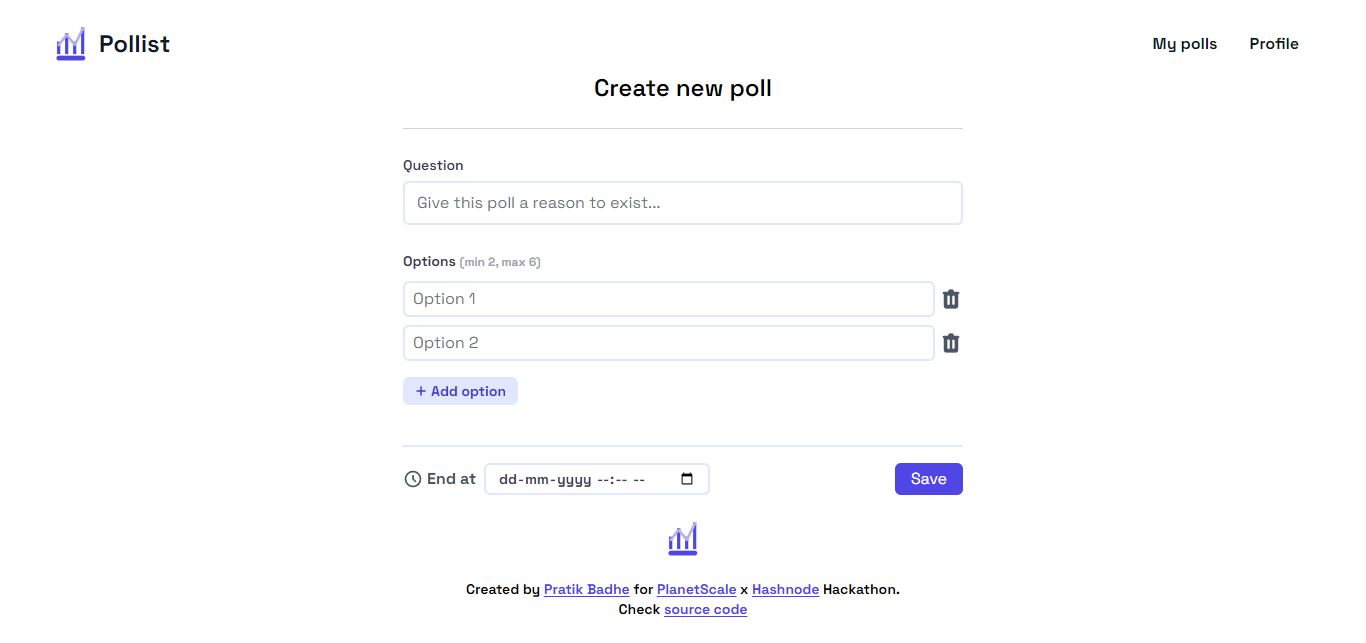Viewport: 1366px width, 643px height.
Task: Open the My polls page
Action: (1184, 44)
